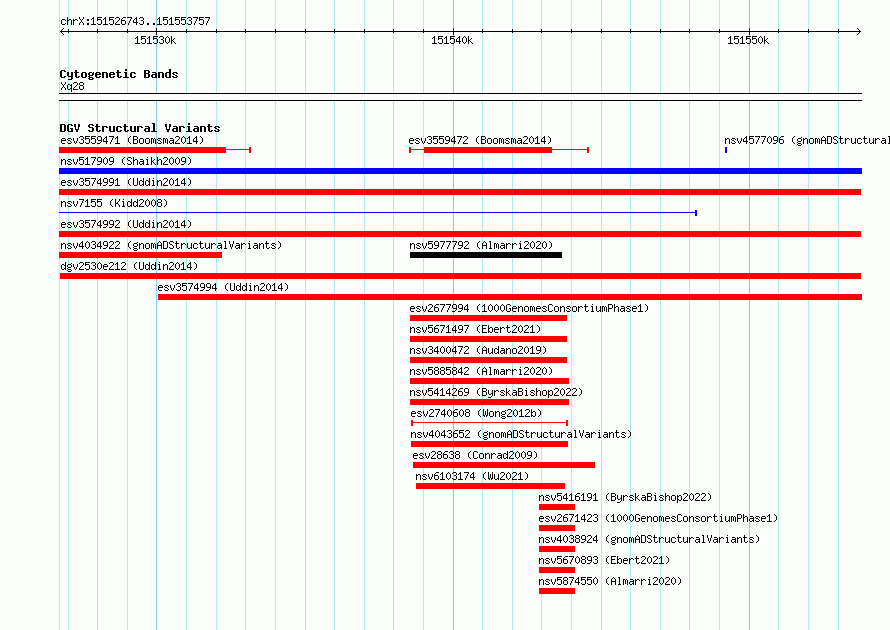Click the esv3559471 (Boomsma2014) variant label
Screen dimensions: 890x630
(132, 140)
